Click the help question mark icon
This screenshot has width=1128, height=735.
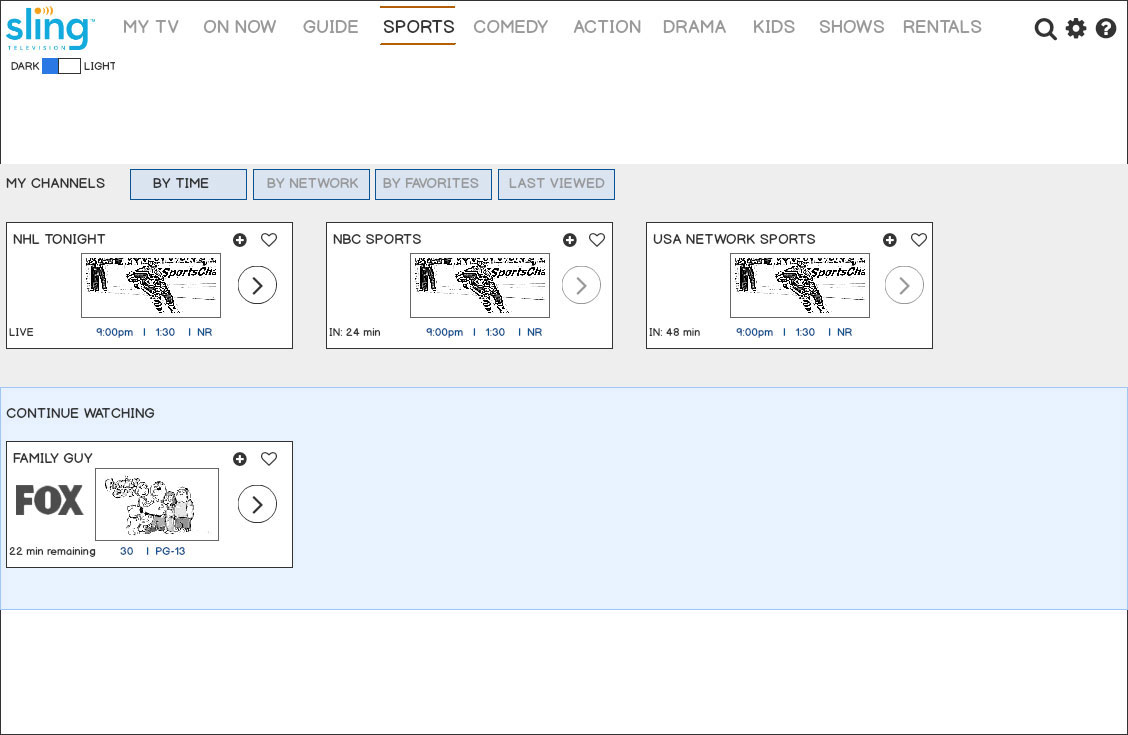1106,28
